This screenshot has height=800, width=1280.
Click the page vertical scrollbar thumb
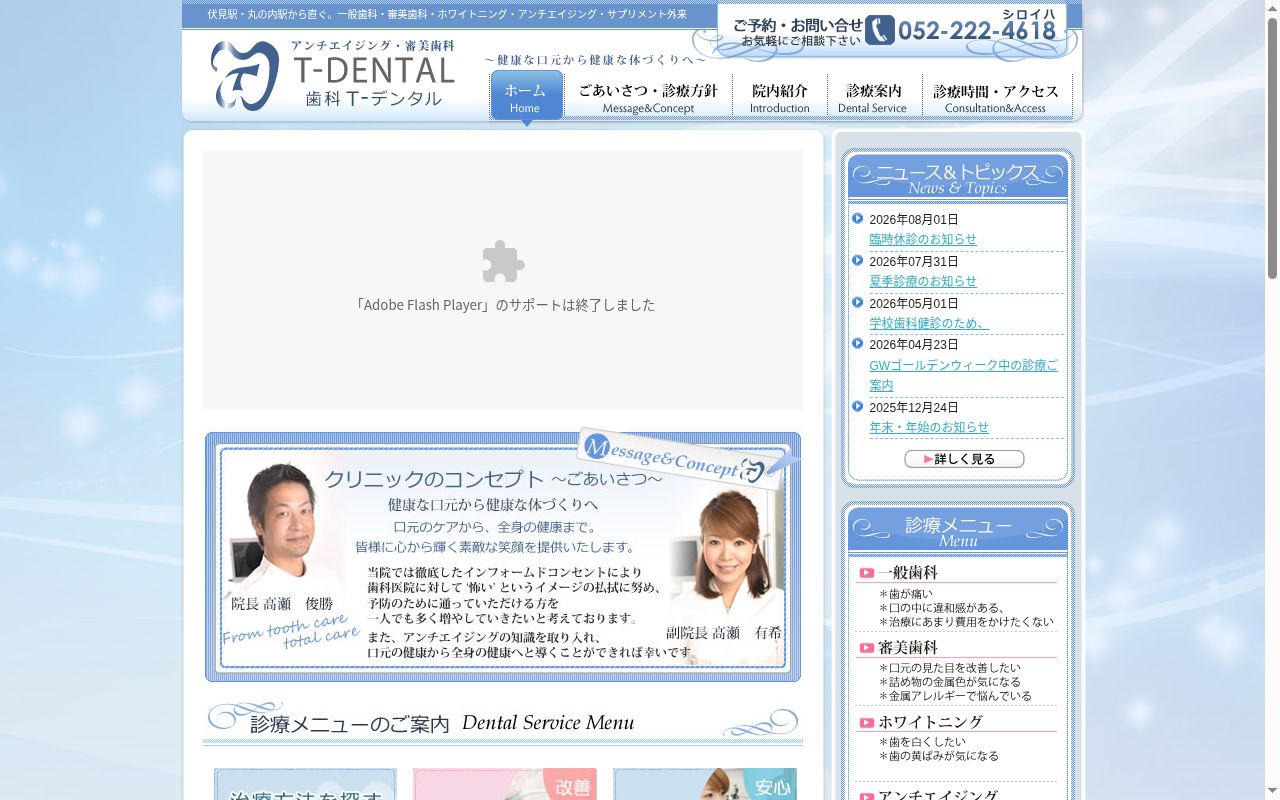pyautogui.click(x=1272, y=148)
